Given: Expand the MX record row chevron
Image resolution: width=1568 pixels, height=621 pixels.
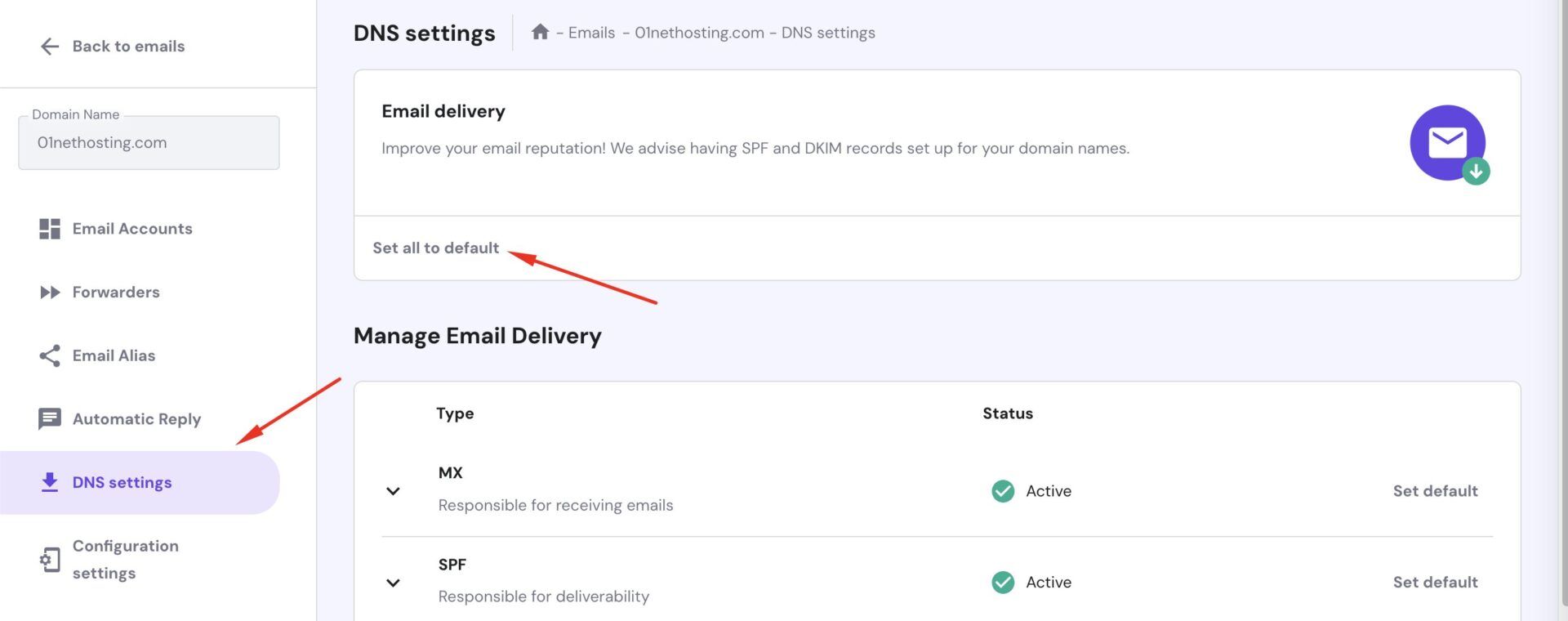Looking at the screenshot, I should point(393,491).
